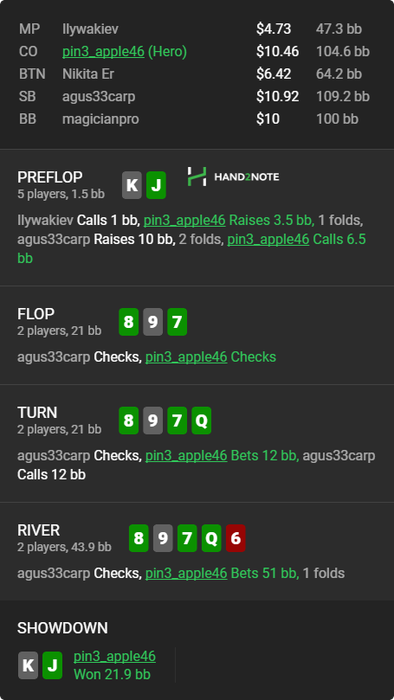Open pin3_apple46 link in showdown section
The image size is (394, 700).
(115, 656)
